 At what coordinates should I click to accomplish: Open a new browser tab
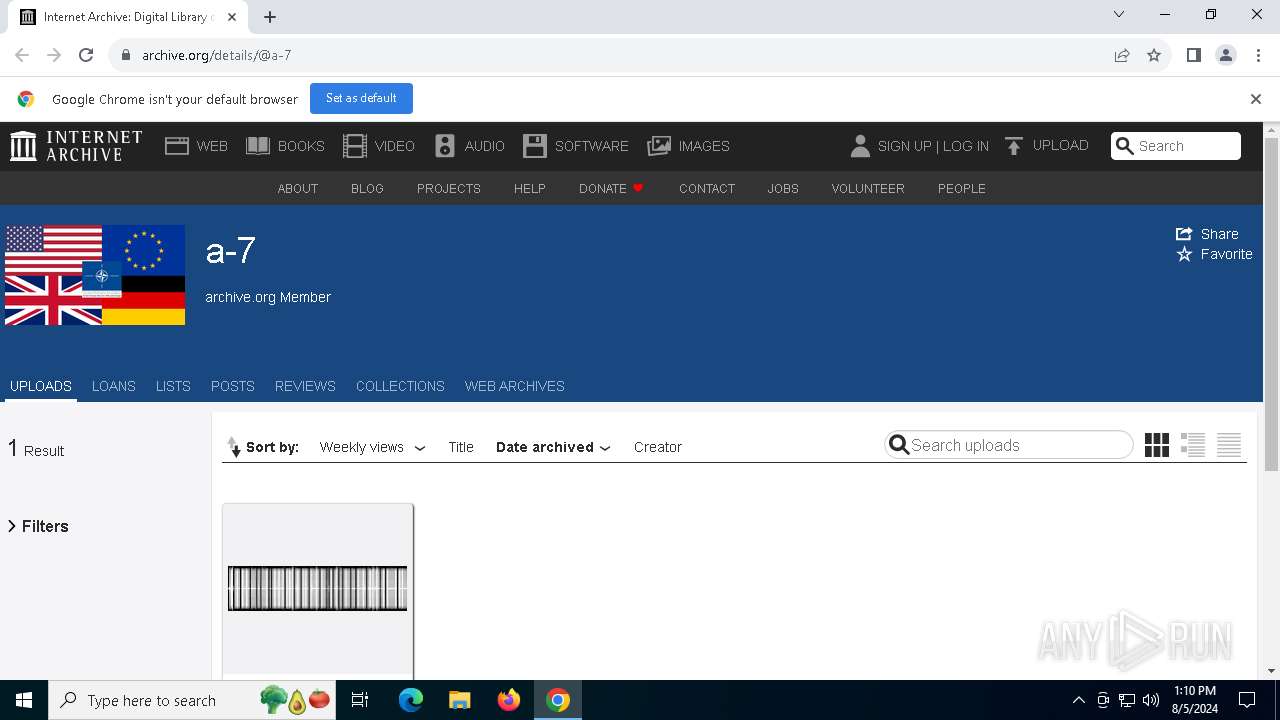pos(270,17)
